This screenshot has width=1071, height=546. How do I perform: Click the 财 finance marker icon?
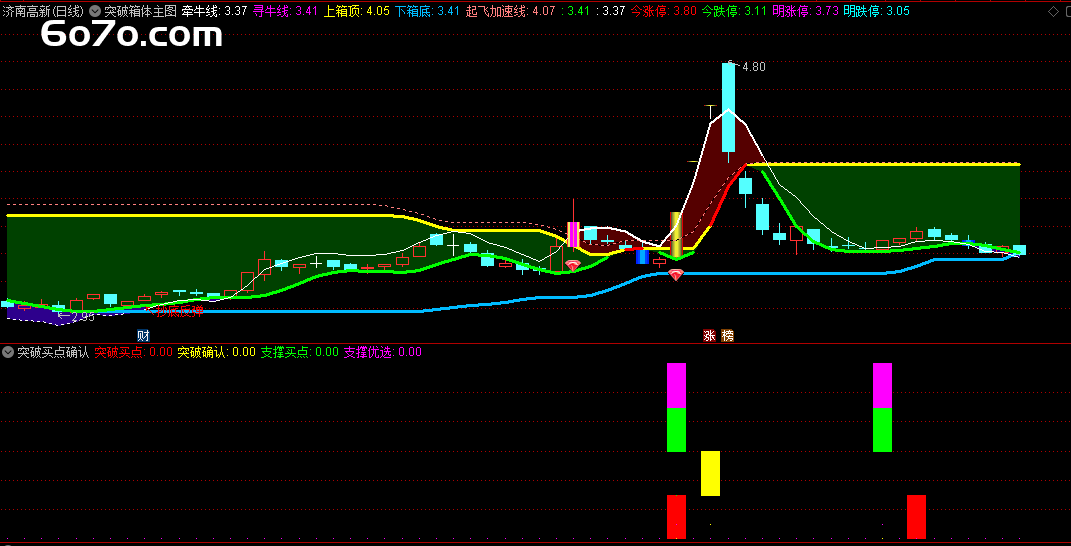pos(143,336)
